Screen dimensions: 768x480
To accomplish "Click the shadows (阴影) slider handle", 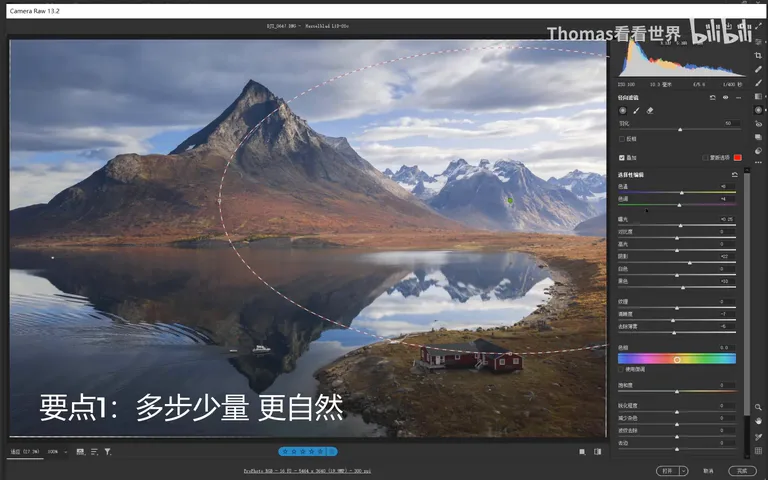I will point(690,263).
